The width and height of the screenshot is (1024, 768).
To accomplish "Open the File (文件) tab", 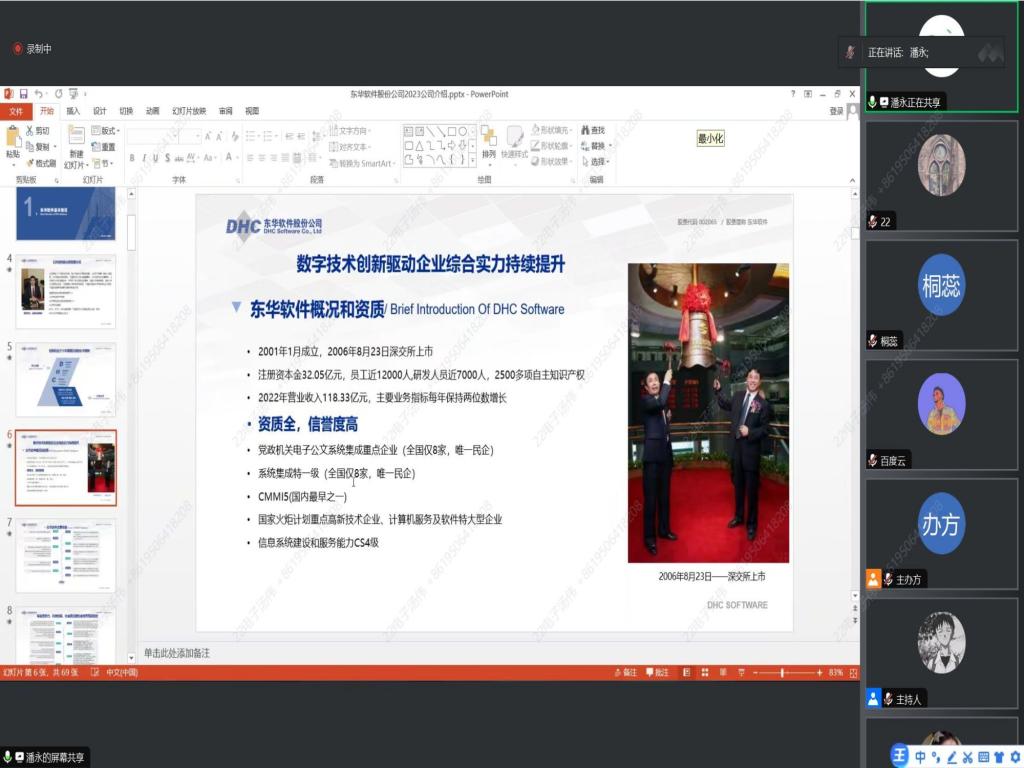I will click(x=16, y=112).
